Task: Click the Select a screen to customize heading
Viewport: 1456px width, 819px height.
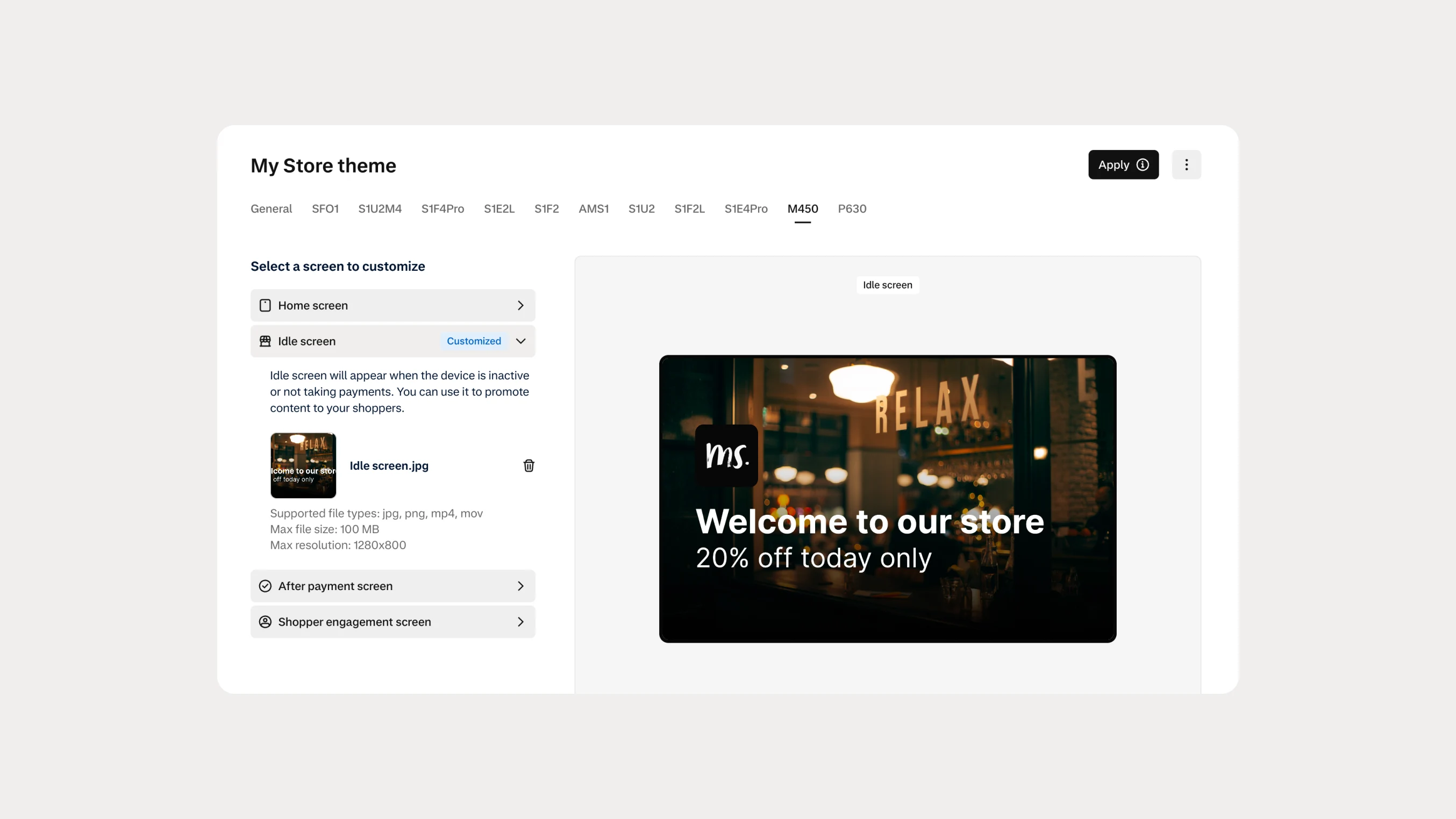Action: point(338,266)
